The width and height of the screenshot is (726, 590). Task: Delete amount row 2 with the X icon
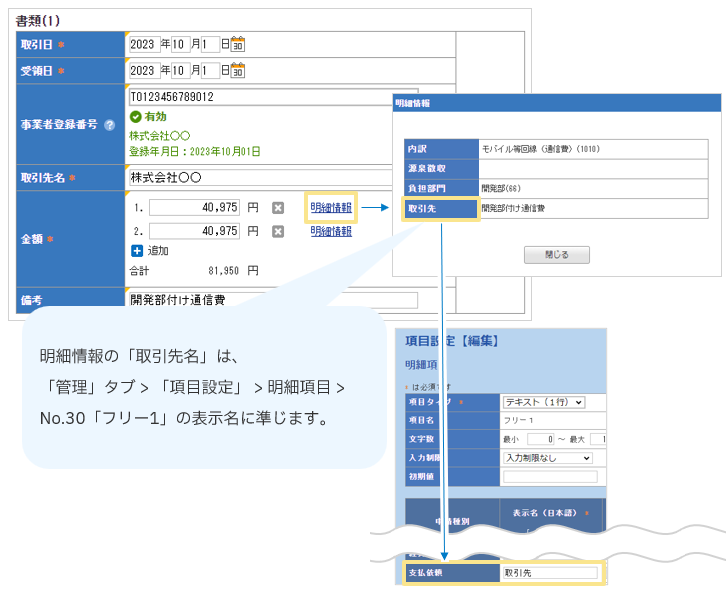coord(278,231)
